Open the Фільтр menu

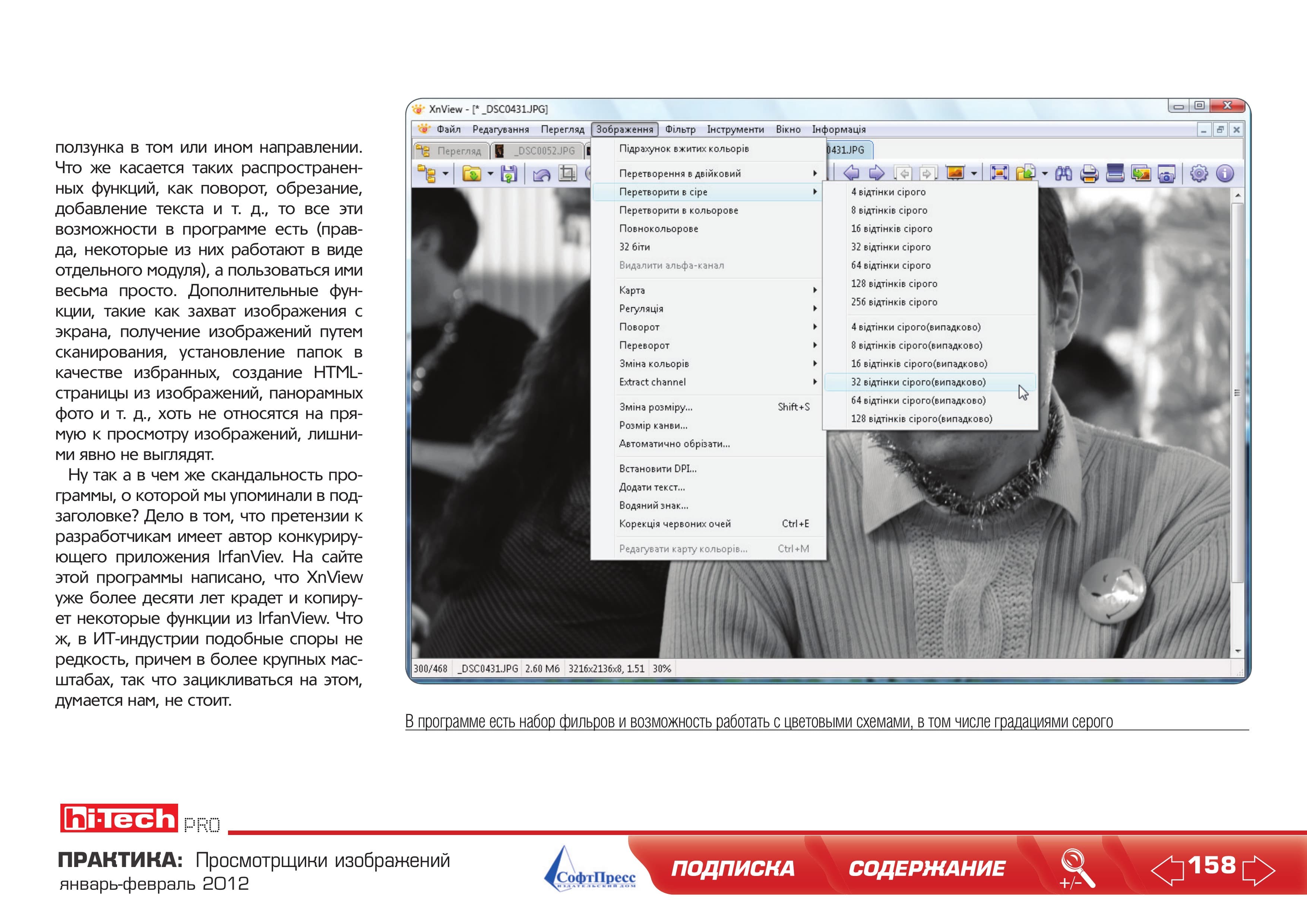click(x=680, y=129)
